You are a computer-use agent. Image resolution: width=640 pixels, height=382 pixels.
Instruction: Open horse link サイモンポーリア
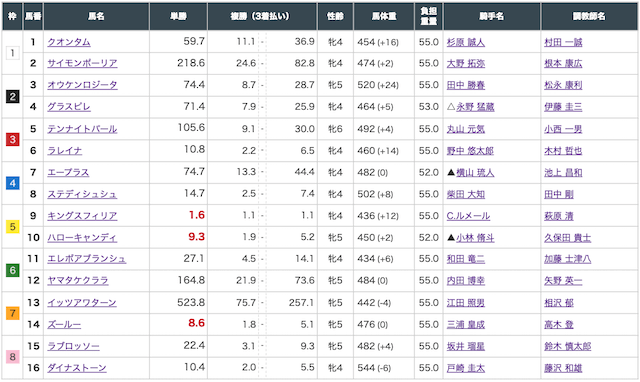[82, 63]
